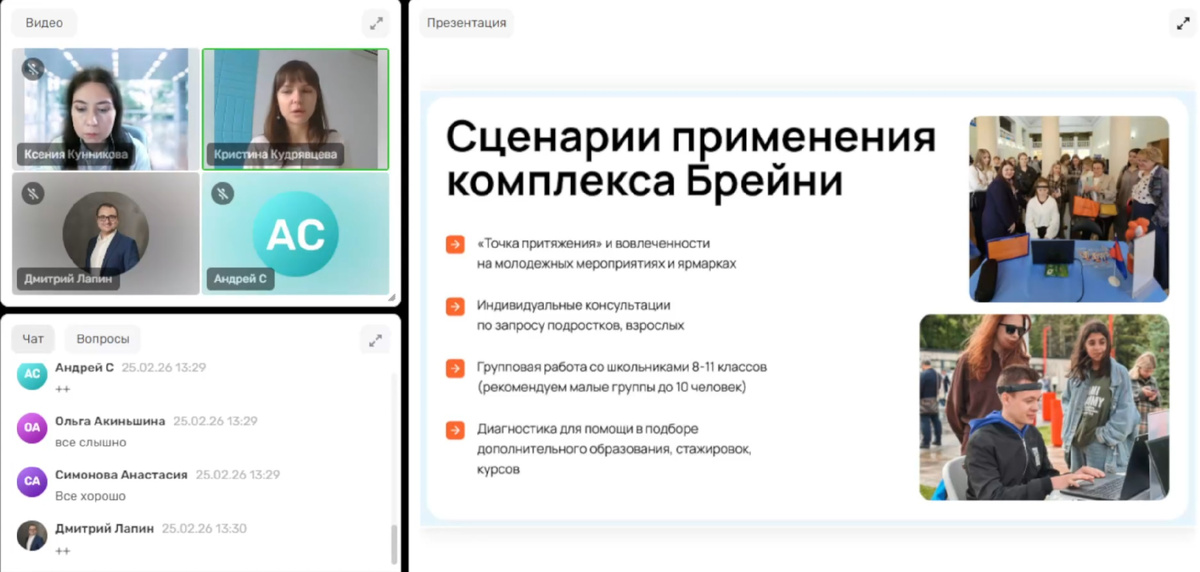Click the chat scrollbar thumb

394,544
